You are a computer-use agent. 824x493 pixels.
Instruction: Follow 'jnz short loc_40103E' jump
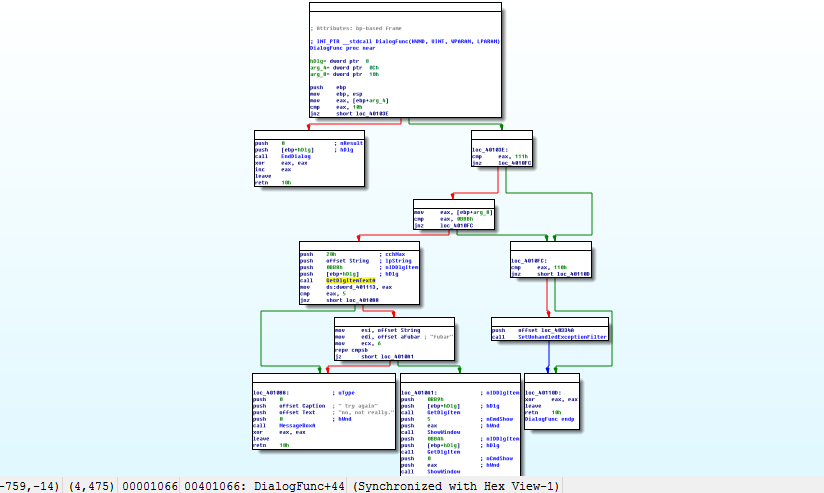pyautogui.click(x=349, y=114)
